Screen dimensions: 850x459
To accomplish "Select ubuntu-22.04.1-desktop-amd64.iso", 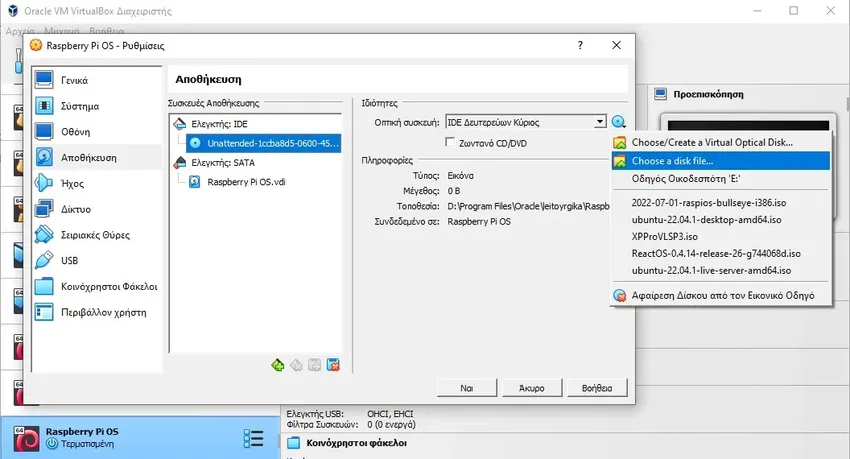I will point(720,219).
